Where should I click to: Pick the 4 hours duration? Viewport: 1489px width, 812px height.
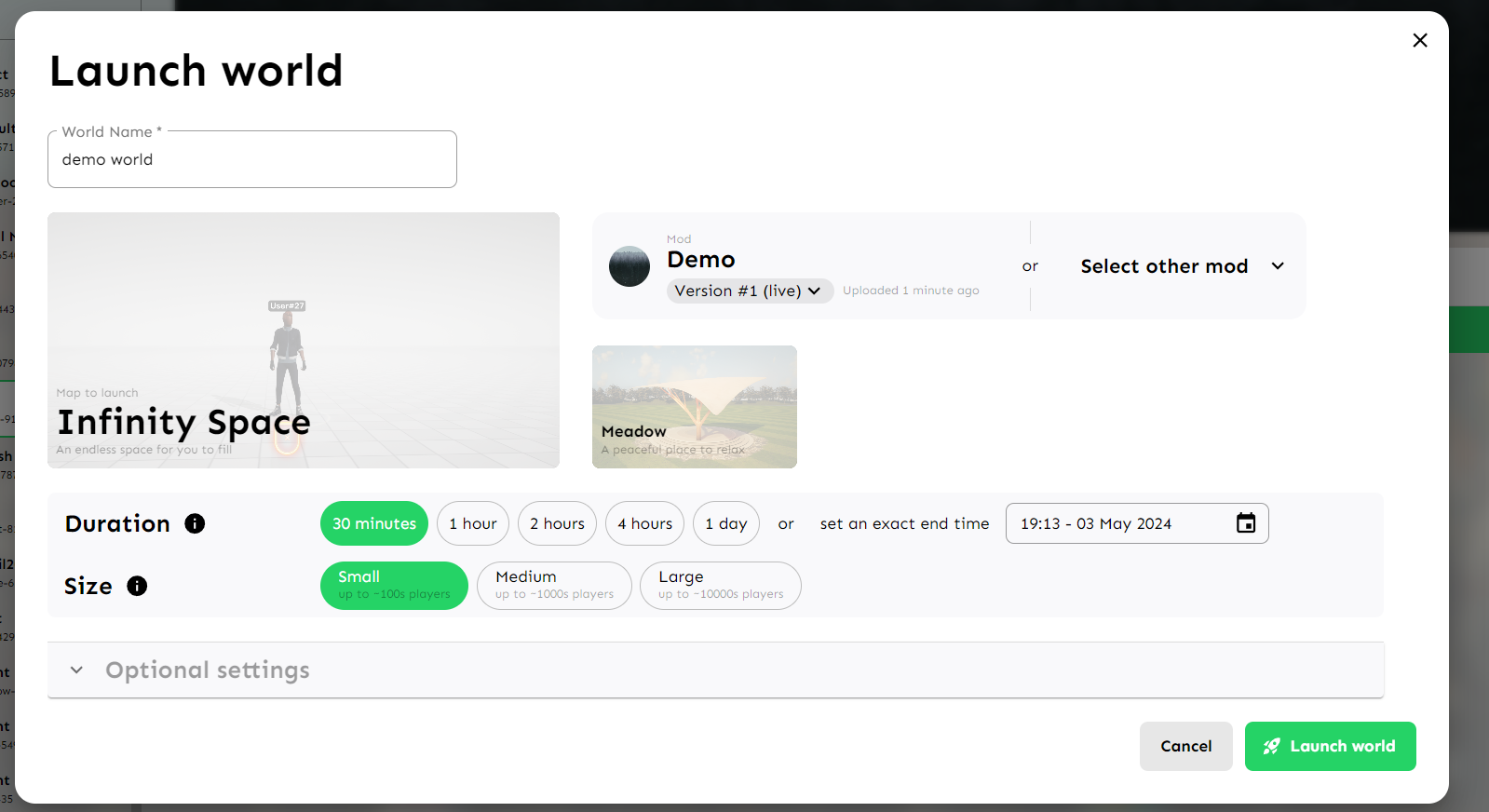[x=644, y=523]
